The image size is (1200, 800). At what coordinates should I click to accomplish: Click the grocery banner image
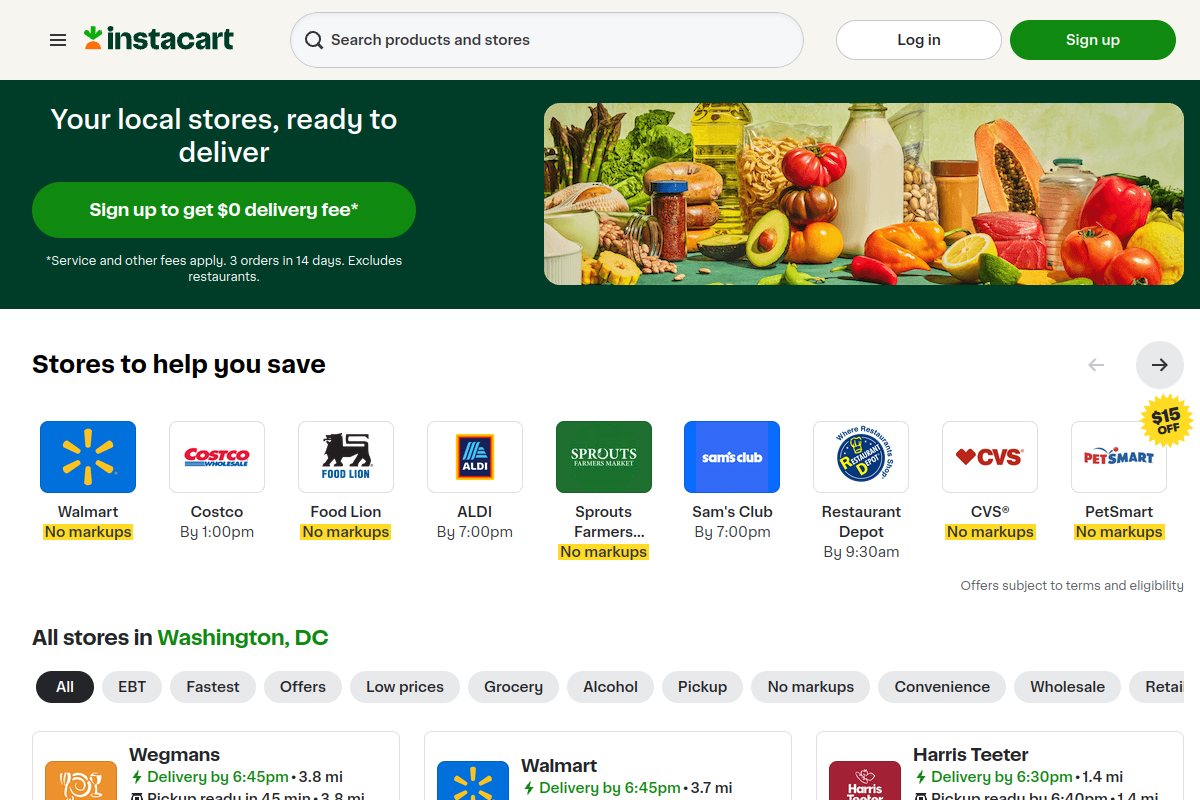[x=864, y=194]
